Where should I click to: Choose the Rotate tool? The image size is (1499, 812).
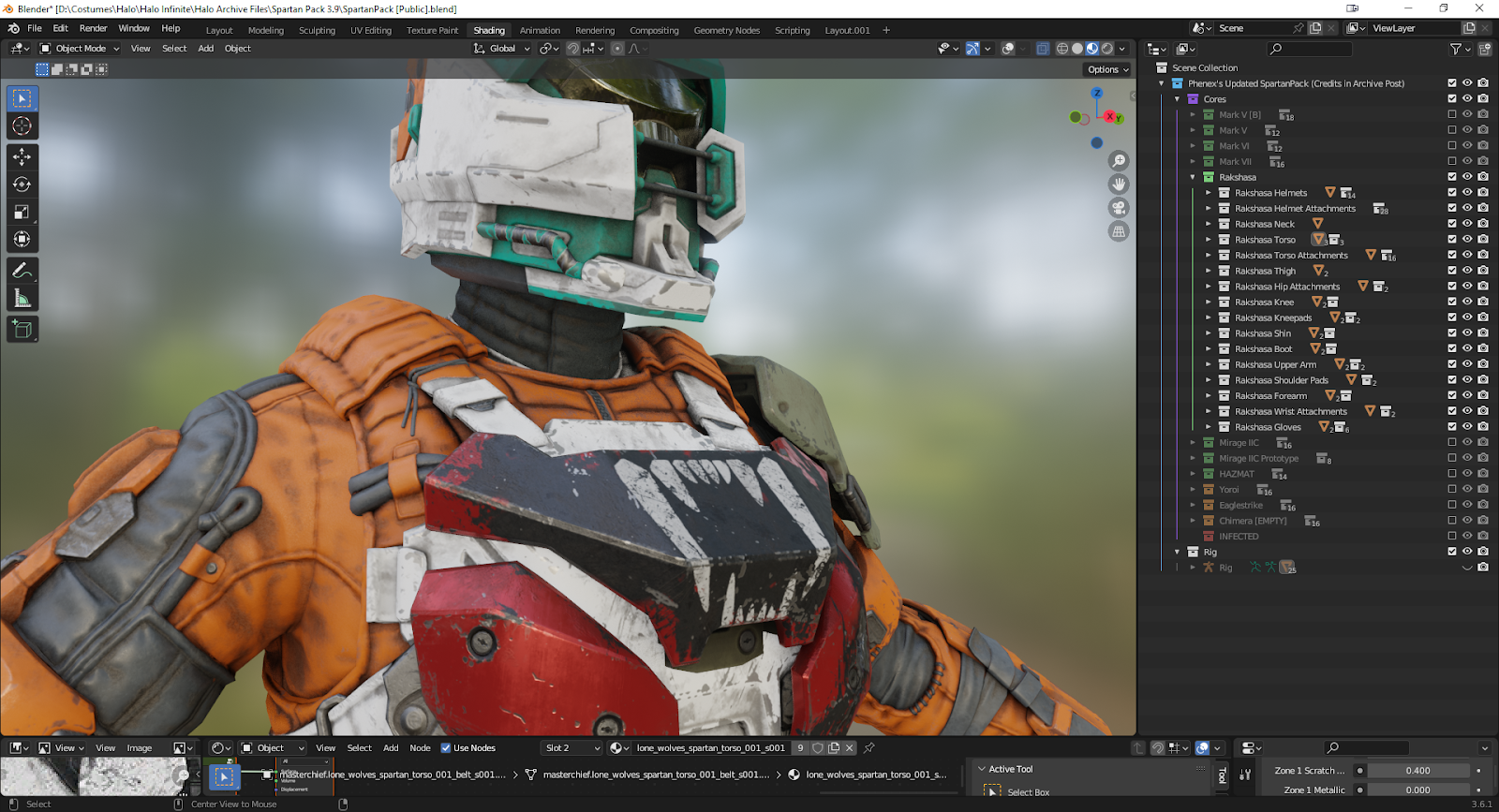[x=22, y=185]
